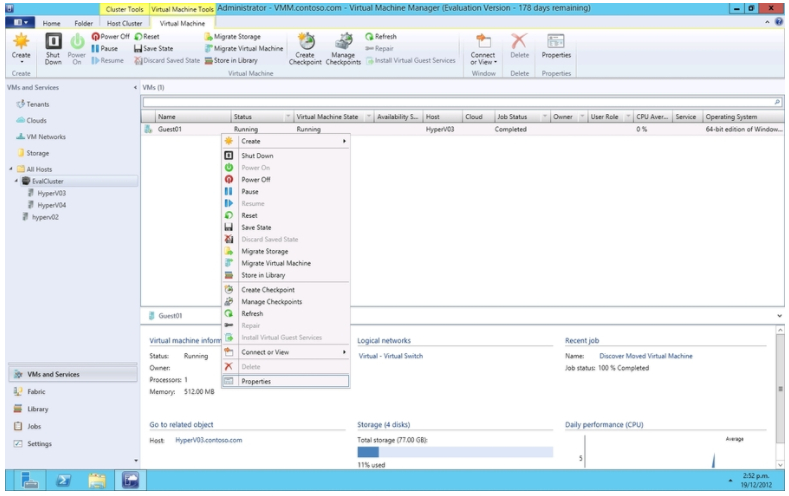Select hyperv02 in the host tree
Screen dimensions: 789x496
click(x=45, y=217)
